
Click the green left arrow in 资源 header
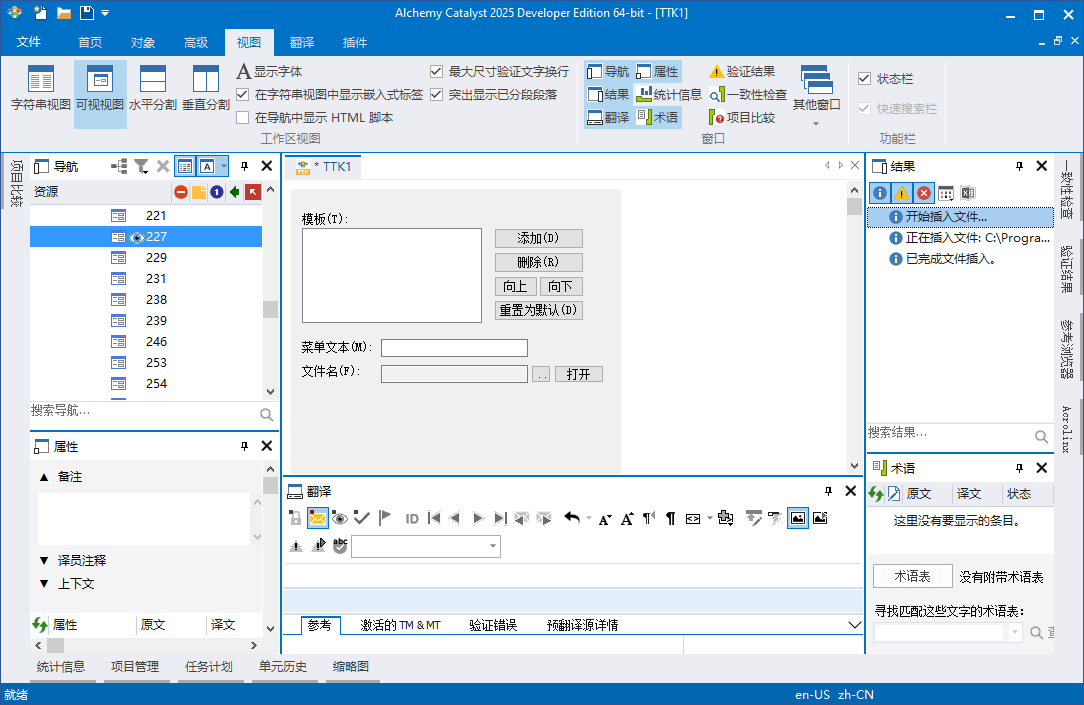[235, 192]
